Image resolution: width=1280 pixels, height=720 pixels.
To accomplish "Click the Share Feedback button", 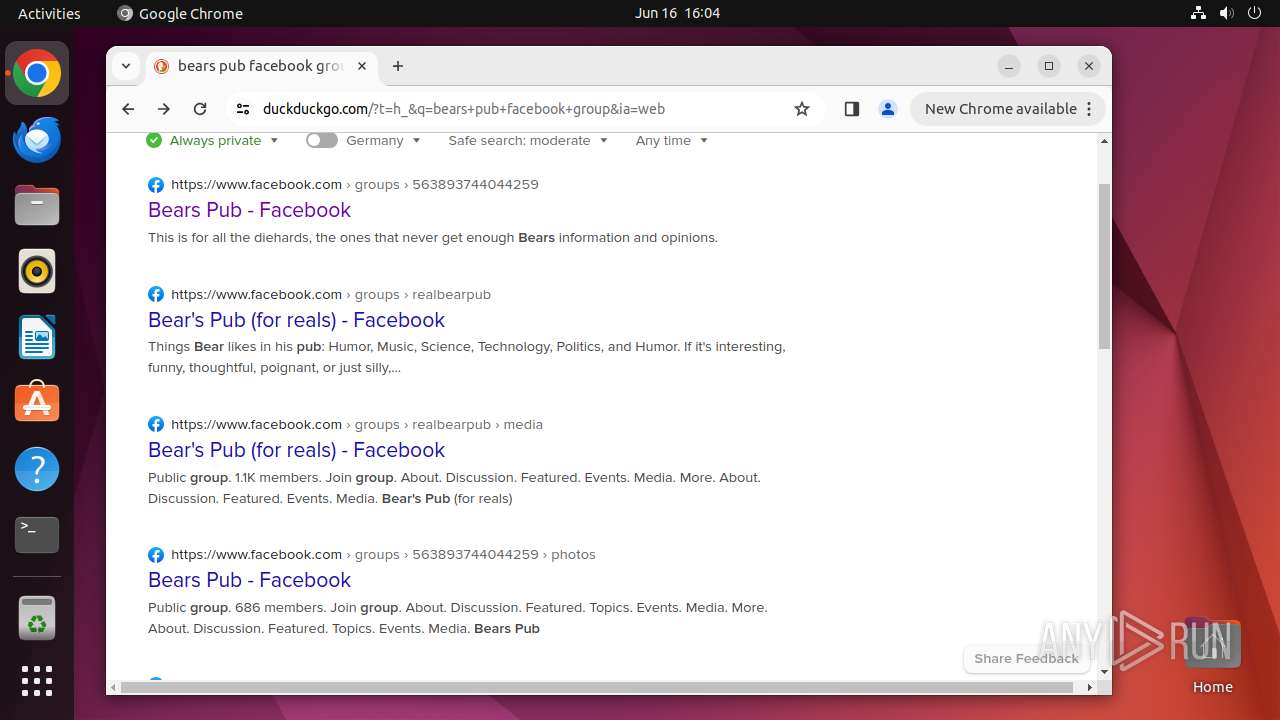I will pyautogui.click(x=1026, y=658).
